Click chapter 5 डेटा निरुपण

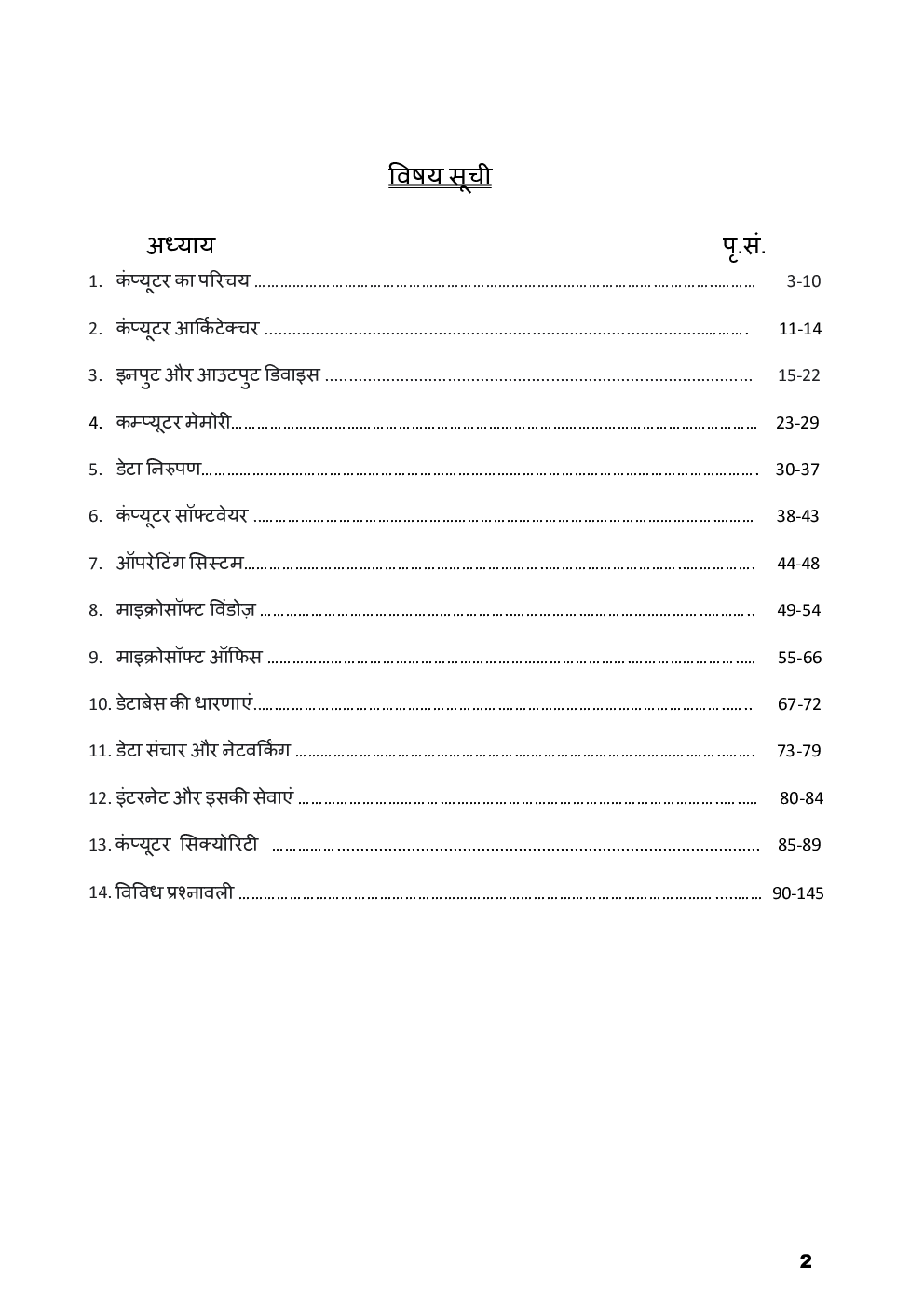[158, 469]
